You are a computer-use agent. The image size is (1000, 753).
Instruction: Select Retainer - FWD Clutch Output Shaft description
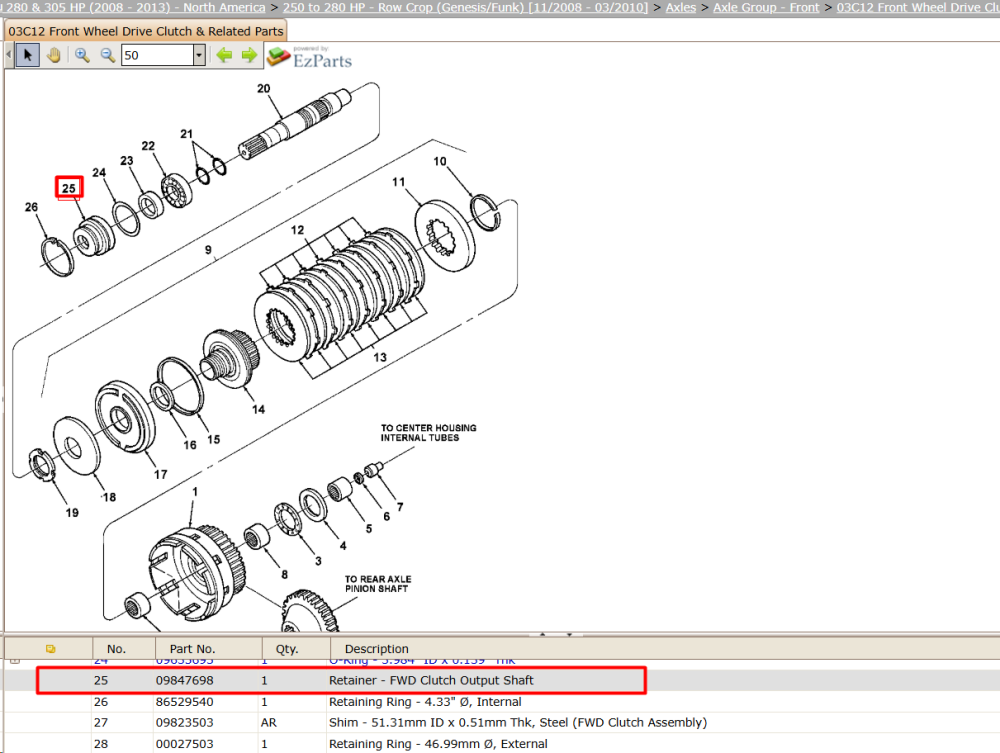coord(431,680)
